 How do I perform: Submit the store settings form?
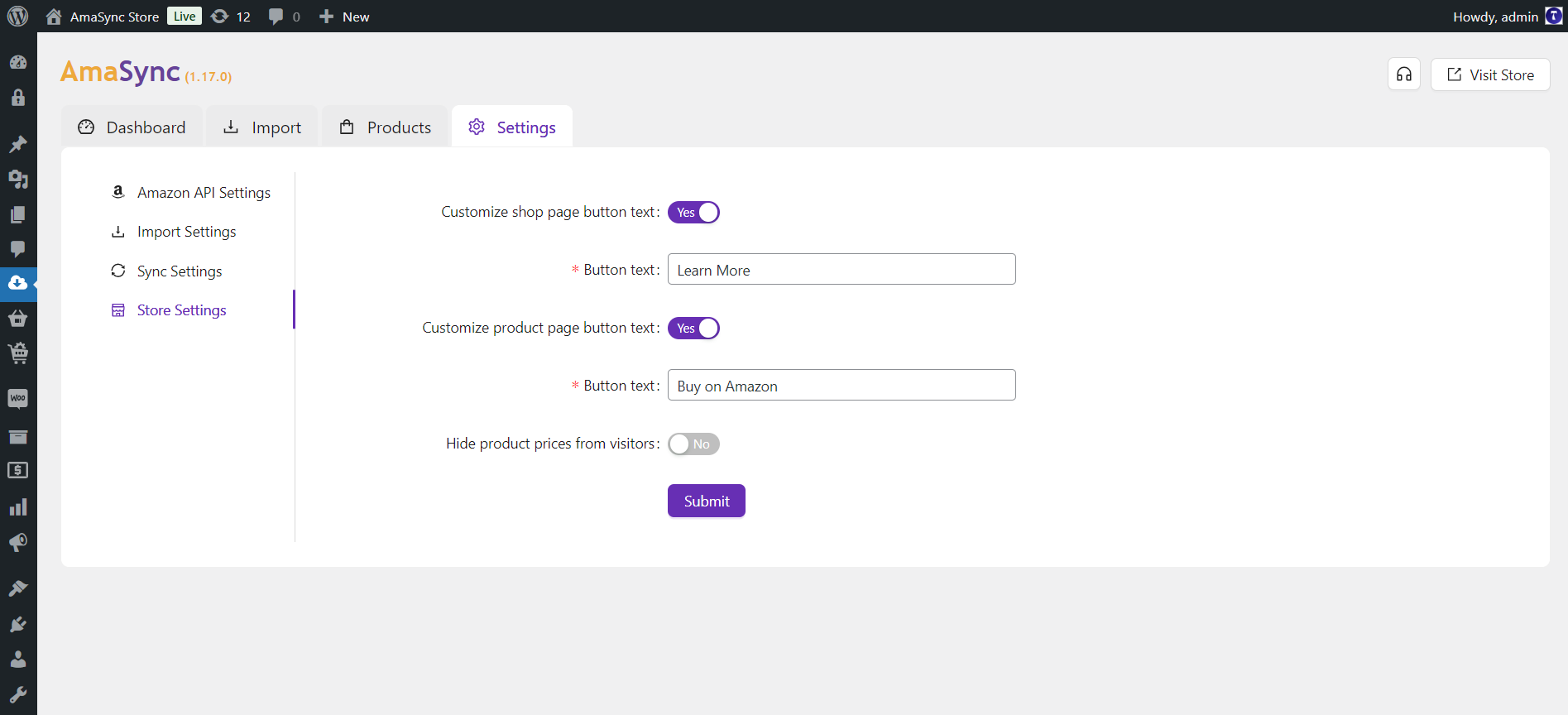coord(707,501)
